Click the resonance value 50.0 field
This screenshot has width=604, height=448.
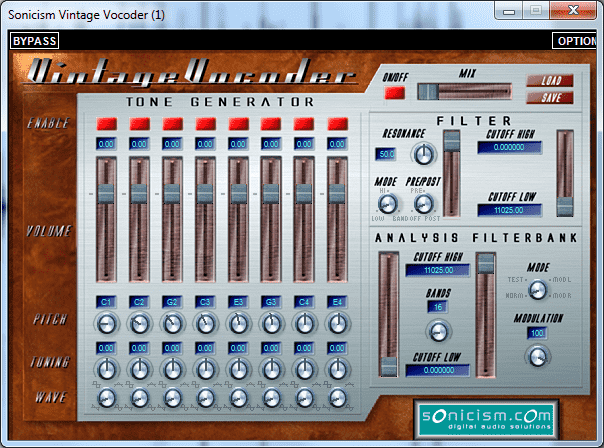pyautogui.click(x=386, y=154)
